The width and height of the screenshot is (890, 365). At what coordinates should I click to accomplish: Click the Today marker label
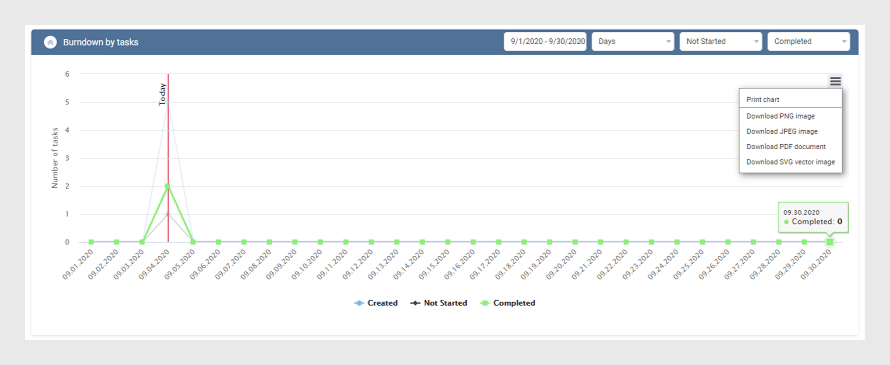tap(162, 95)
